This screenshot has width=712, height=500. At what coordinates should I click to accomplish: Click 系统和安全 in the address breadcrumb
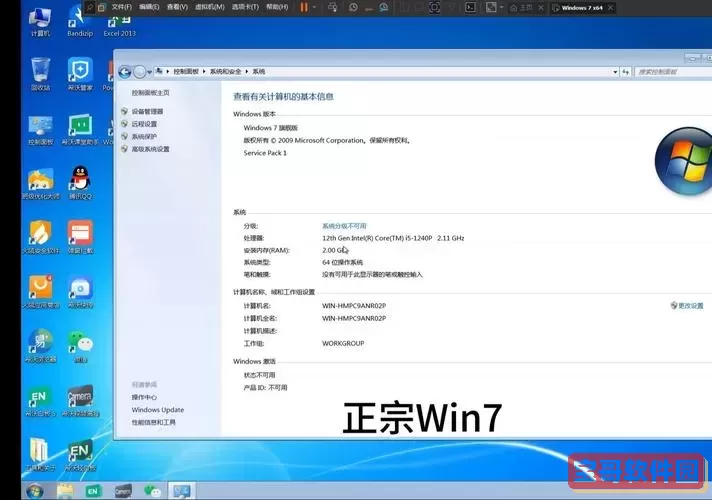(x=225, y=71)
